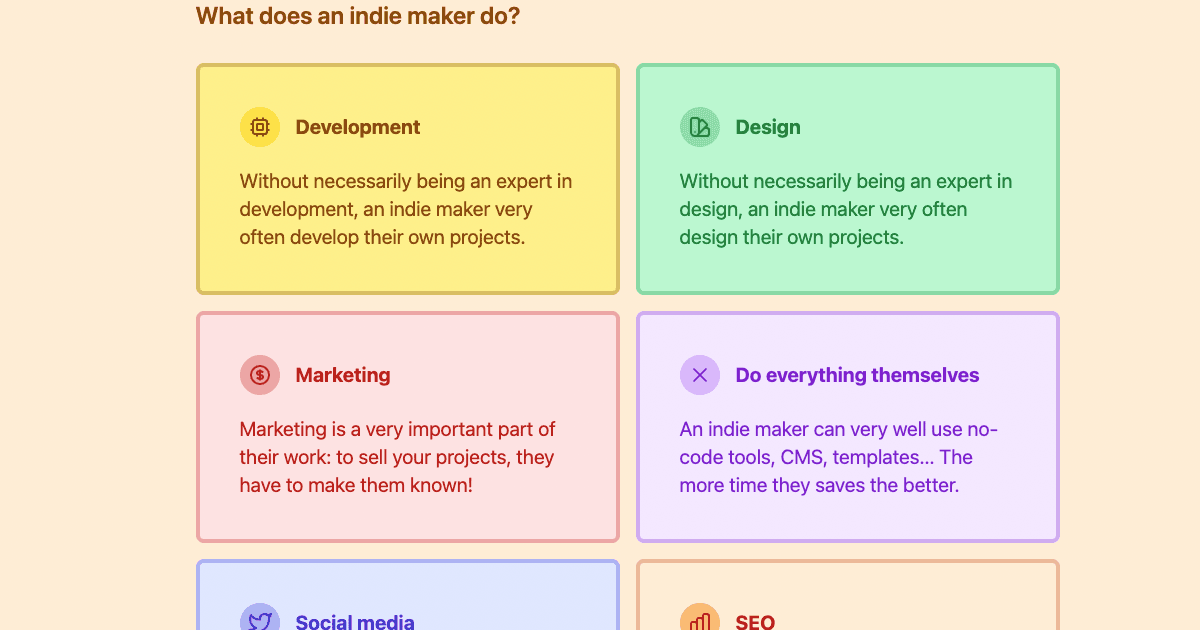Image resolution: width=1200 pixels, height=630 pixels.
Task: Select the Development card title
Action: pos(358,127)
